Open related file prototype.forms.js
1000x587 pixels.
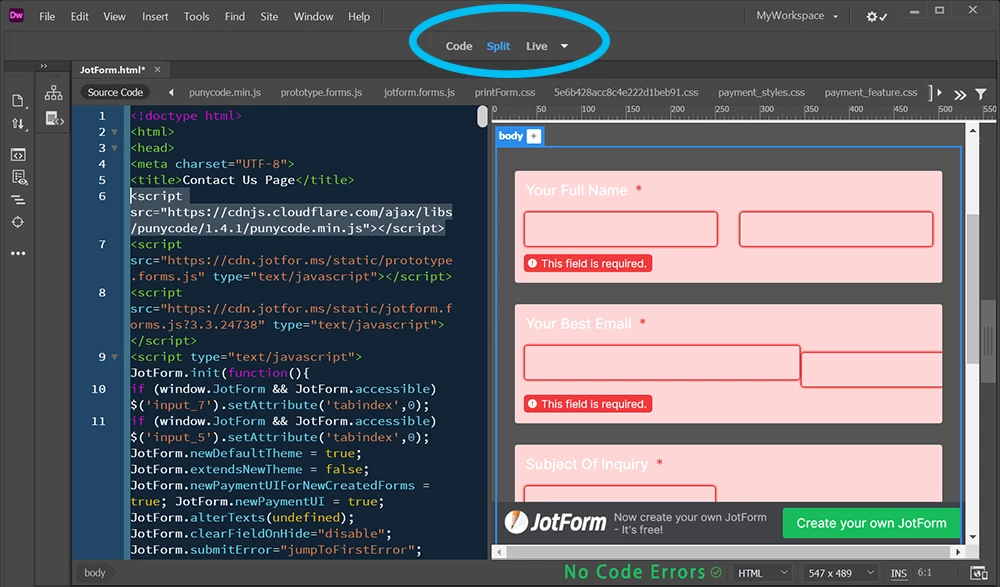(321, 93)
